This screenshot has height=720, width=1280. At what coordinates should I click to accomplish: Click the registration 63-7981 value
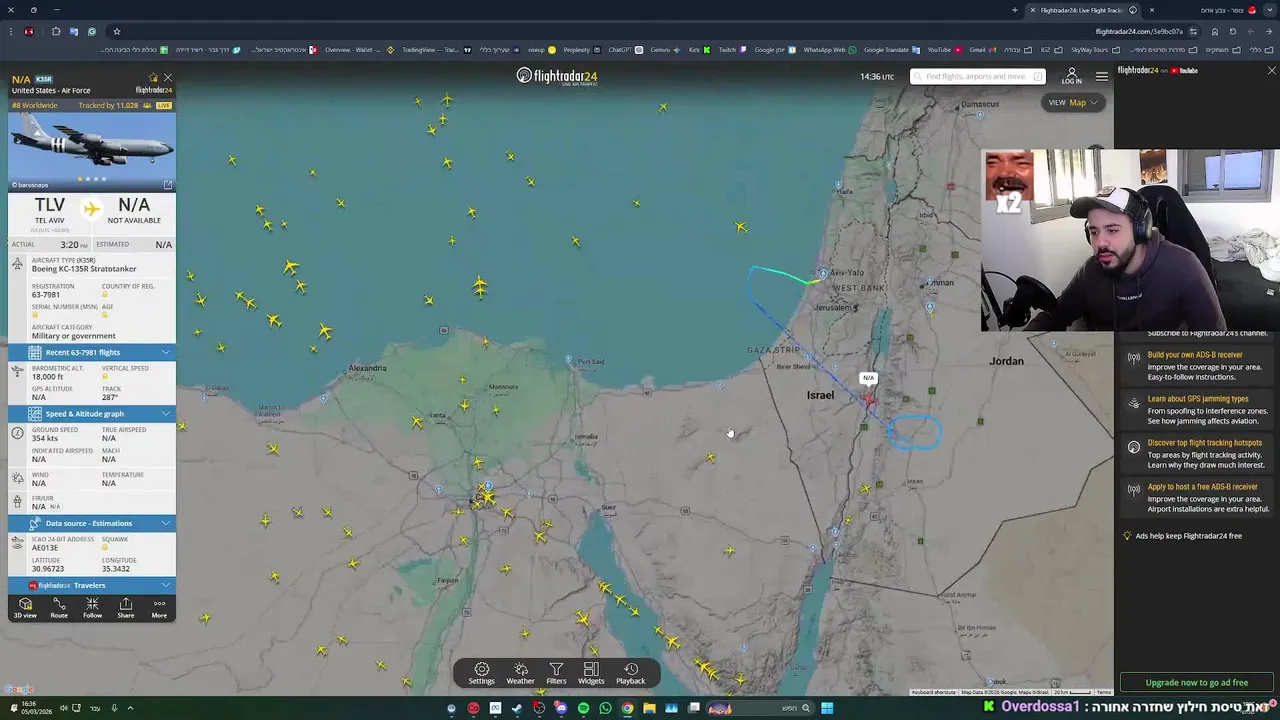[x=46, y=295]
